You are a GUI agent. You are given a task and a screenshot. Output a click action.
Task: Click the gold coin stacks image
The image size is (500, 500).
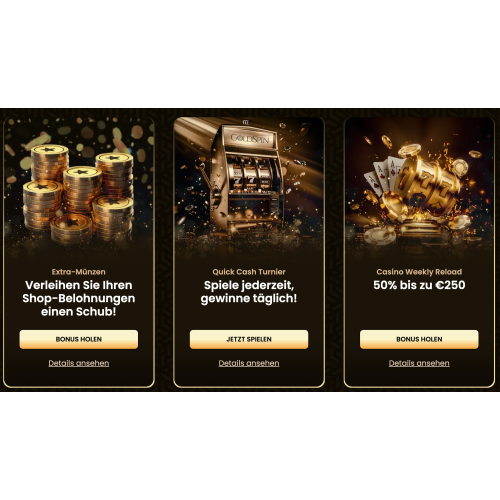[78, 193]
